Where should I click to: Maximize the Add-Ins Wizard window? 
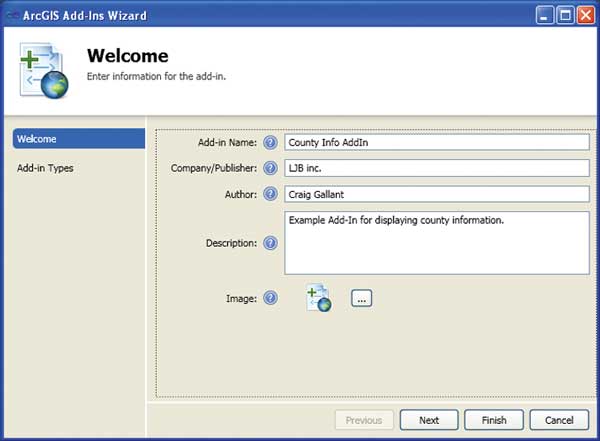pyautogui.click(x=565, y=16)
